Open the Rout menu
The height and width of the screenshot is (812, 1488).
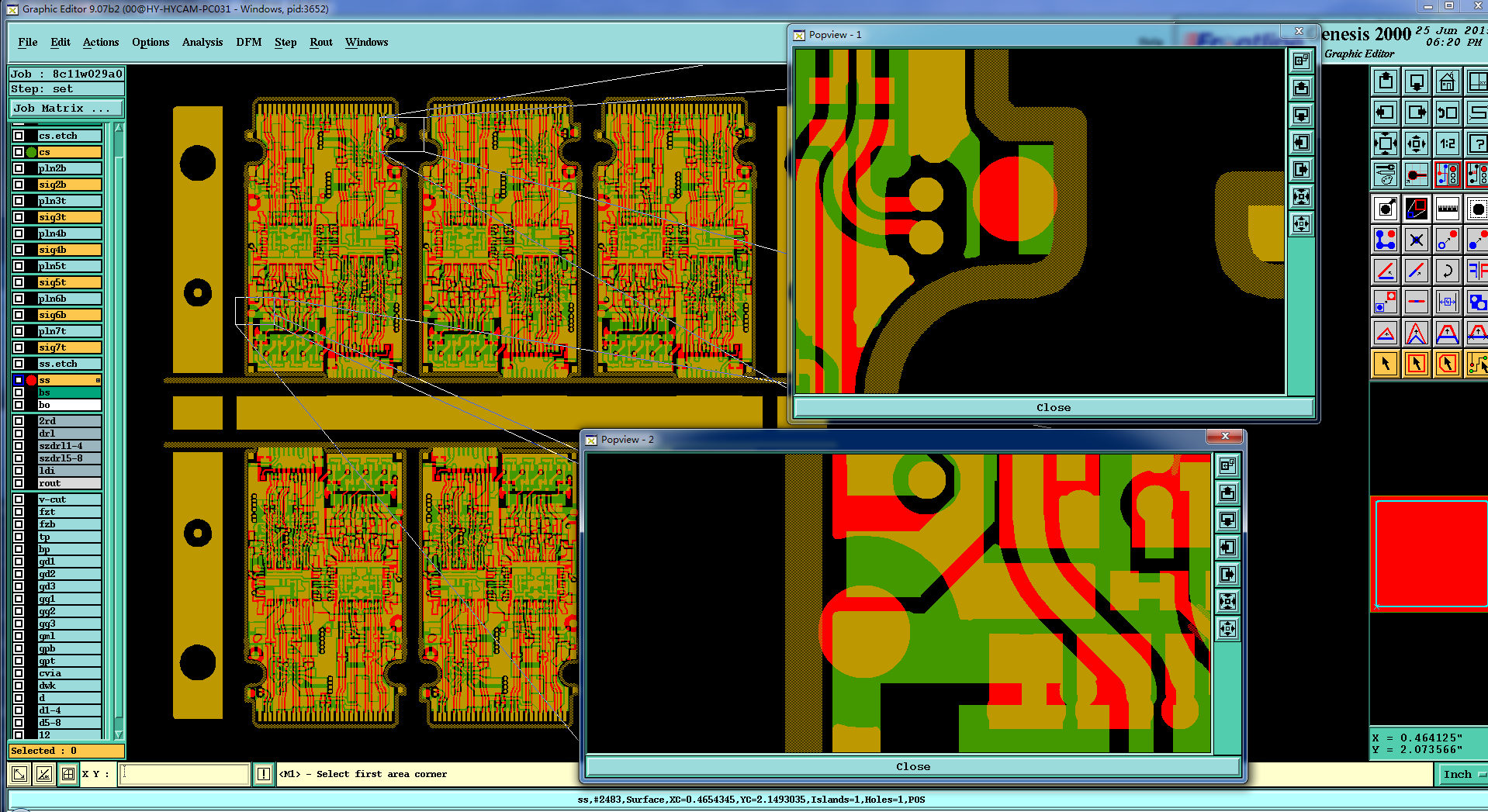pyautogui.click(x=321, y=42)
